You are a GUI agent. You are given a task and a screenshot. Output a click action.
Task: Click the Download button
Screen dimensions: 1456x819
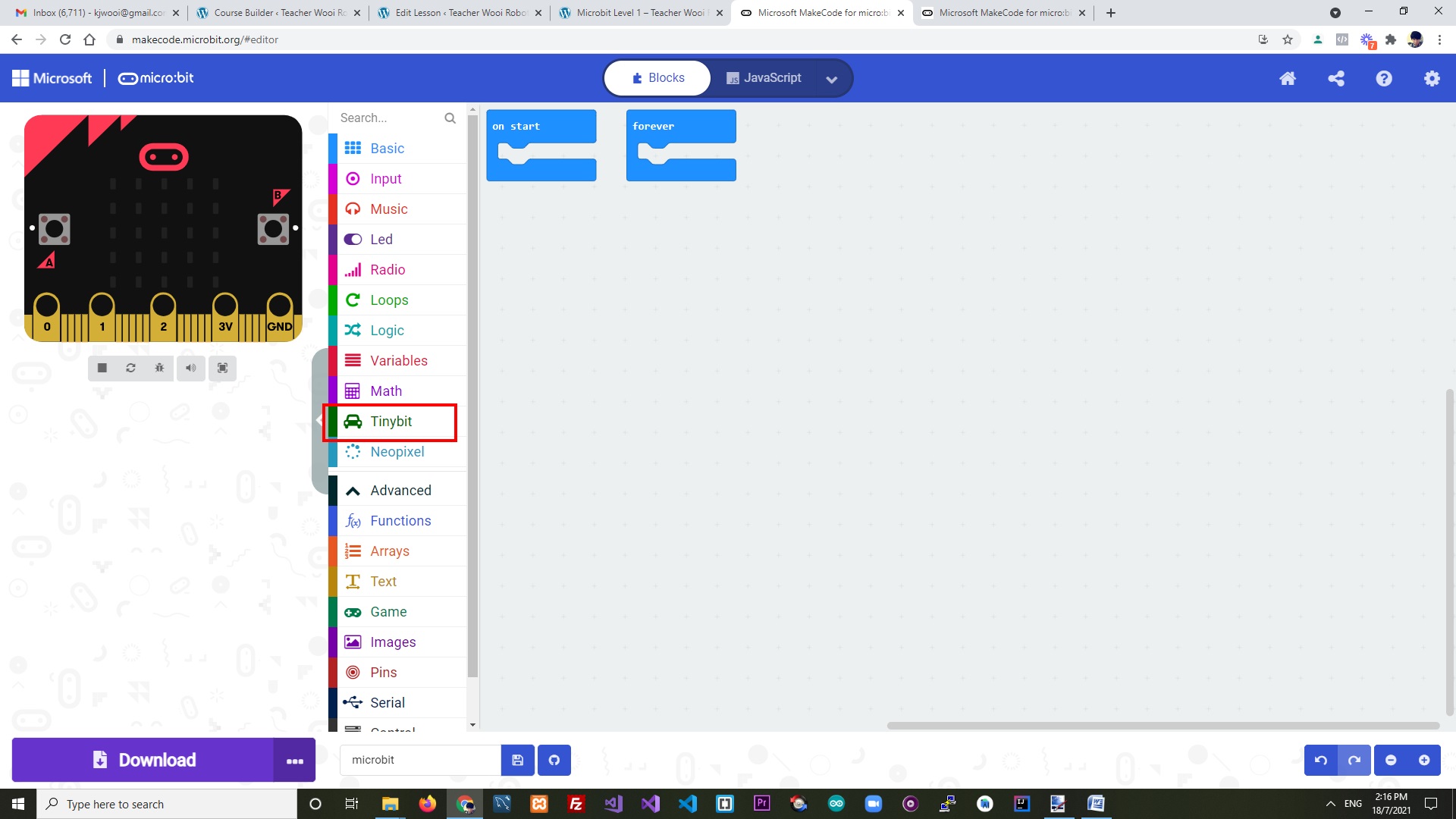(x=144, y=760)
